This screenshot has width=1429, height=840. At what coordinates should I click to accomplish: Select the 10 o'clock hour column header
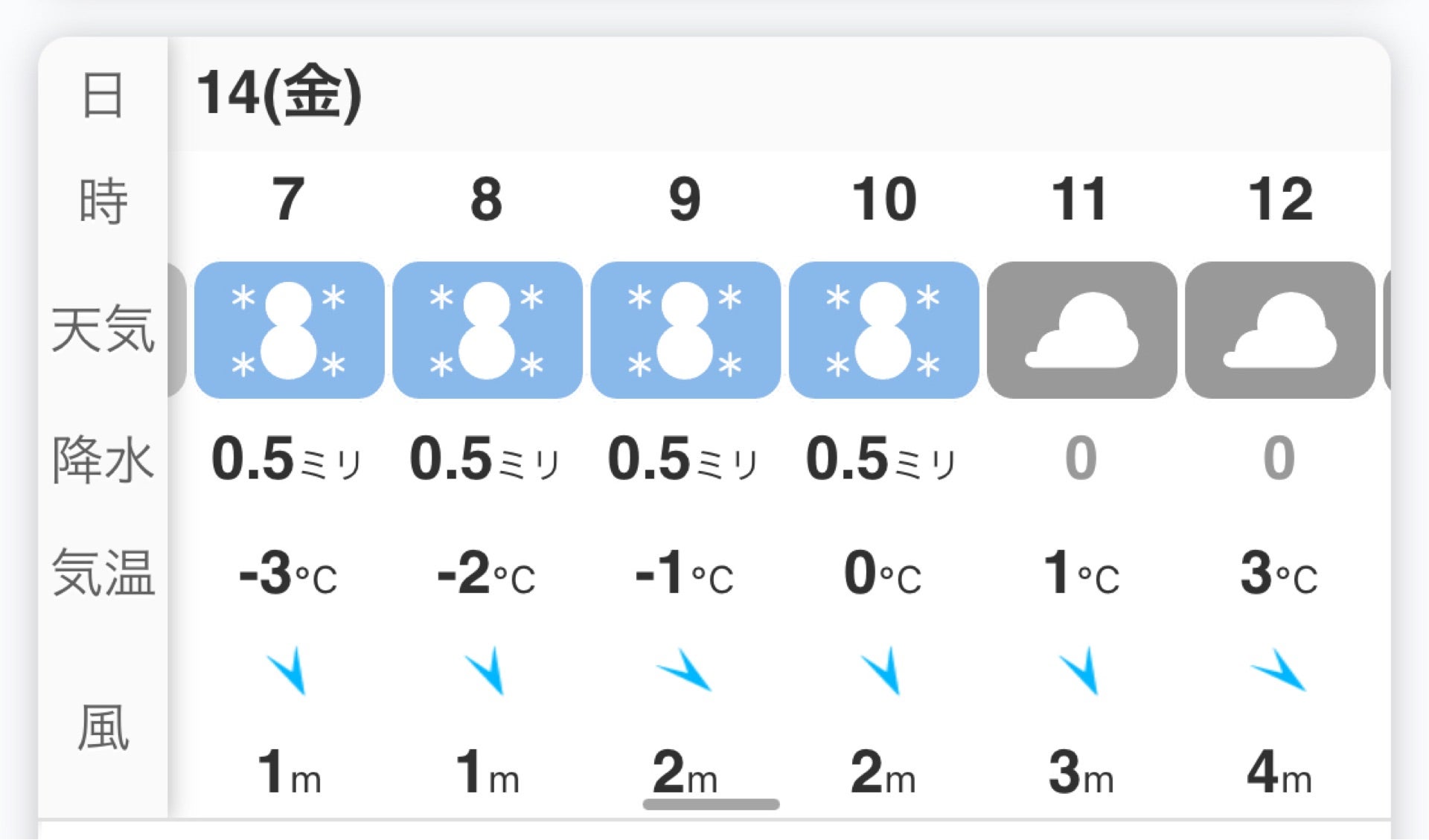pos(883,199)
